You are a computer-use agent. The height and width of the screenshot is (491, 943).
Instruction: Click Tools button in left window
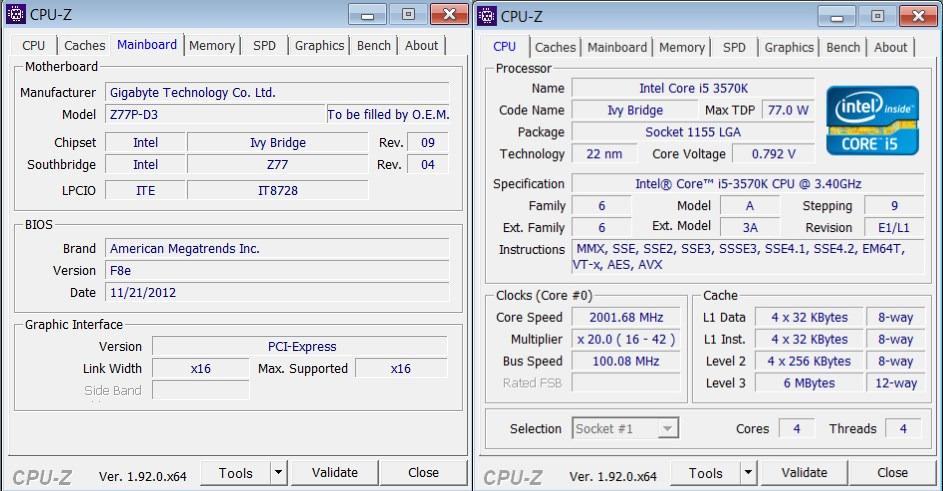[235, 474]
